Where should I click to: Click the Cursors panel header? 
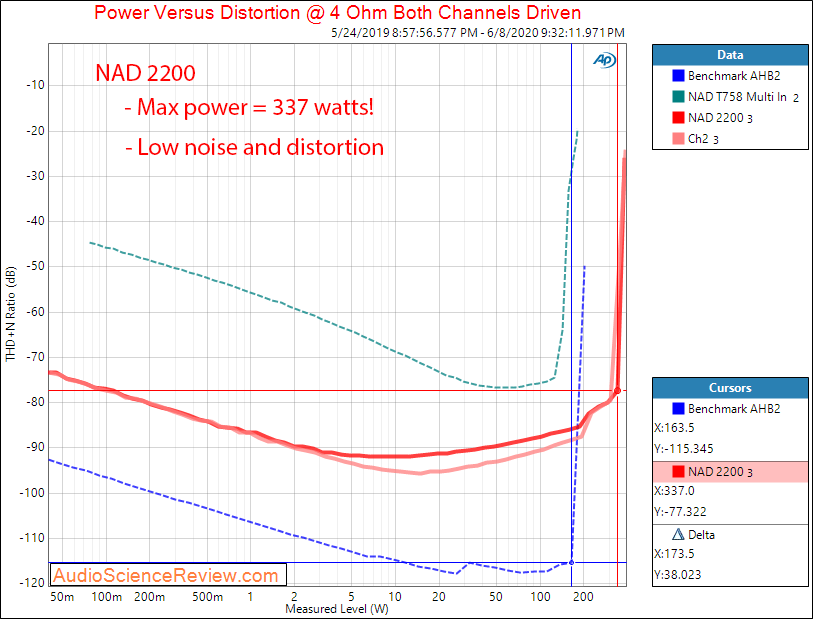pyautogui.click(x=730, y=388)
